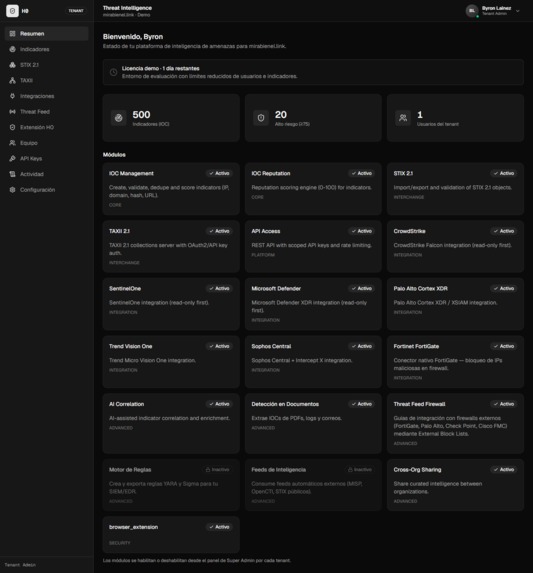The height and width of the screenshot is (573, 533).
Task: Open the Microsoft Defender module card
Action: point(313,304)
